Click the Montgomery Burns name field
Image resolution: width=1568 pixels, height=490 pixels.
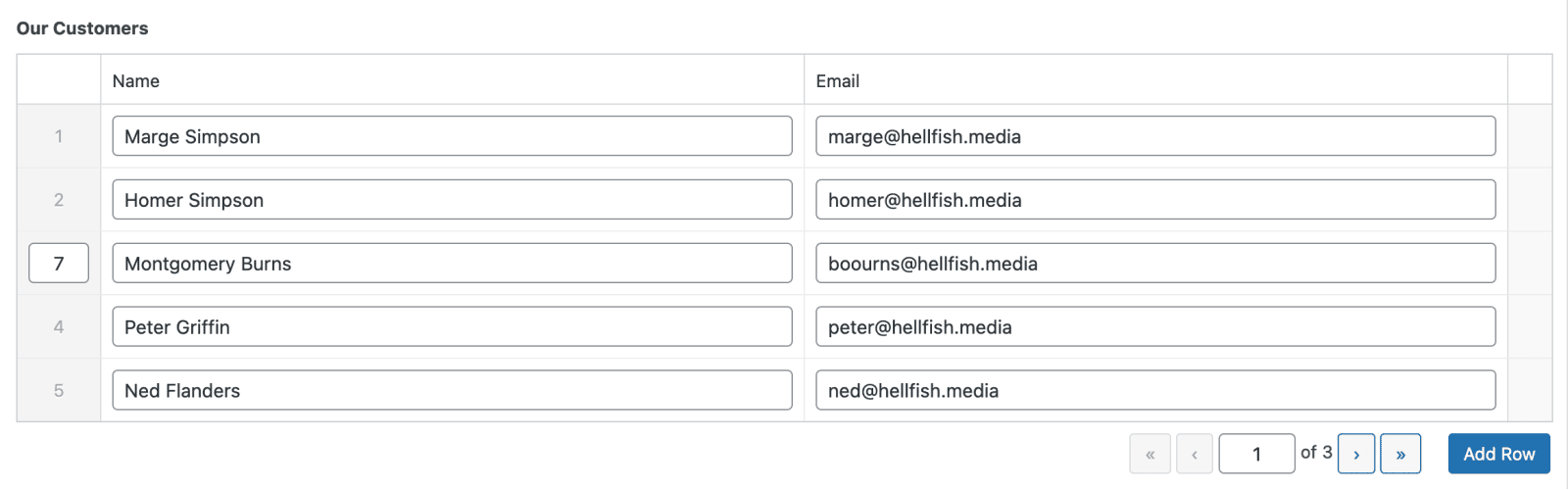point(452,264)
